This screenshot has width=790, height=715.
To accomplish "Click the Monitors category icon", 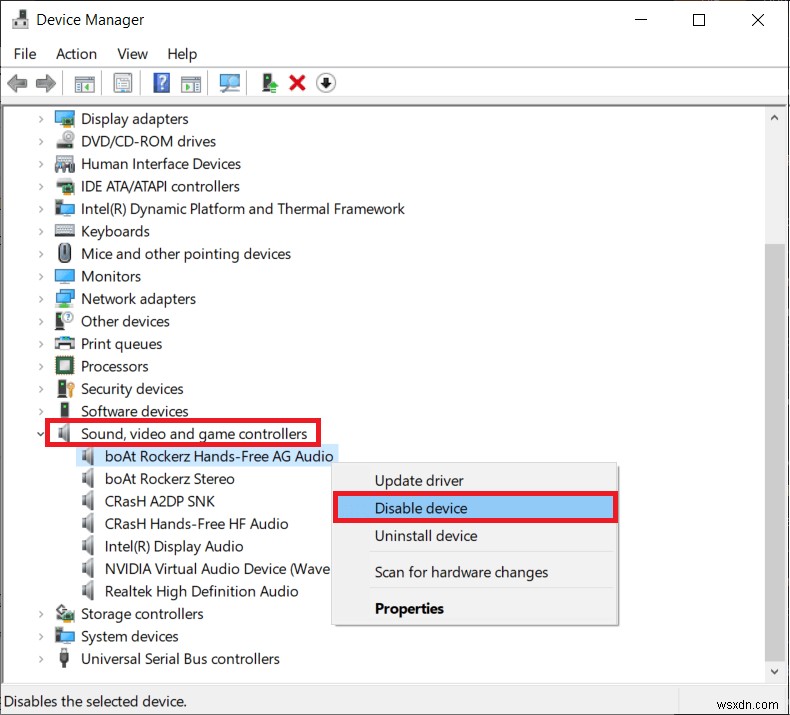I will click(x=64, y=276).
